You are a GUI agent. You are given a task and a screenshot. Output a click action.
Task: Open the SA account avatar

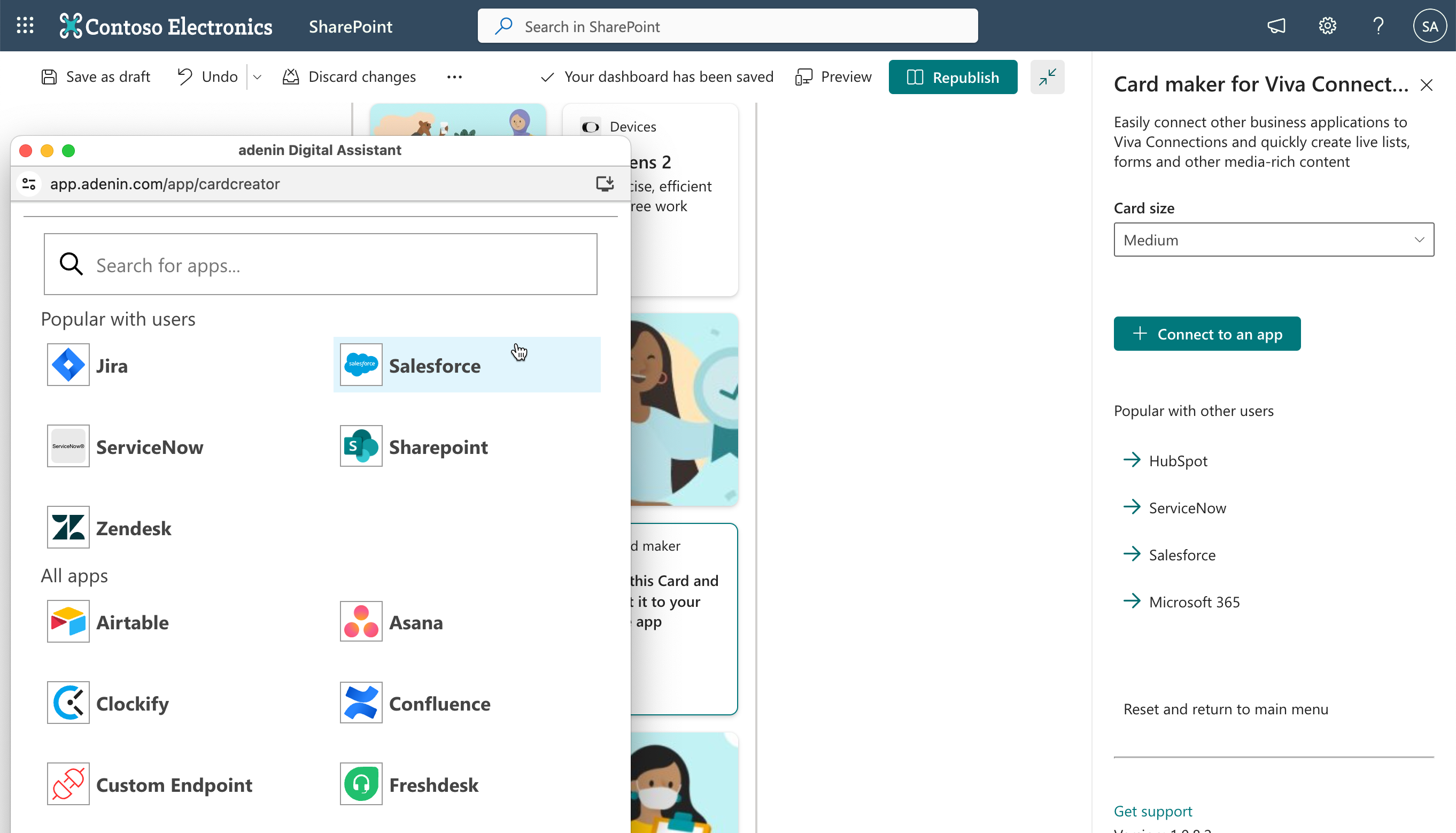tap(1430, 26)
